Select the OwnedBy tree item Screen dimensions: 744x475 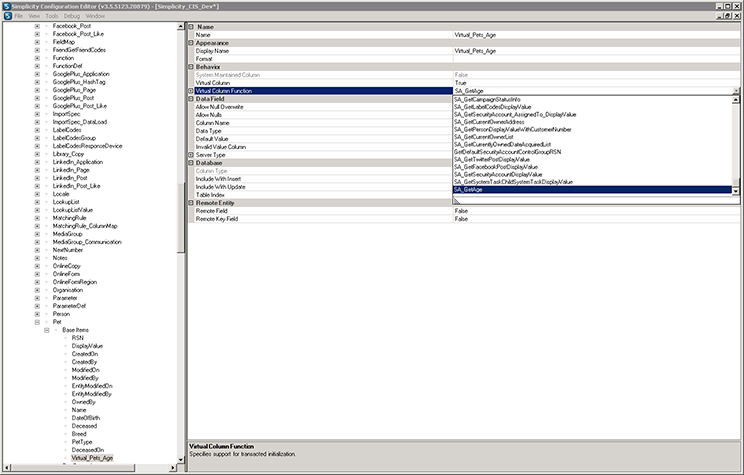(x=84, y=402)
